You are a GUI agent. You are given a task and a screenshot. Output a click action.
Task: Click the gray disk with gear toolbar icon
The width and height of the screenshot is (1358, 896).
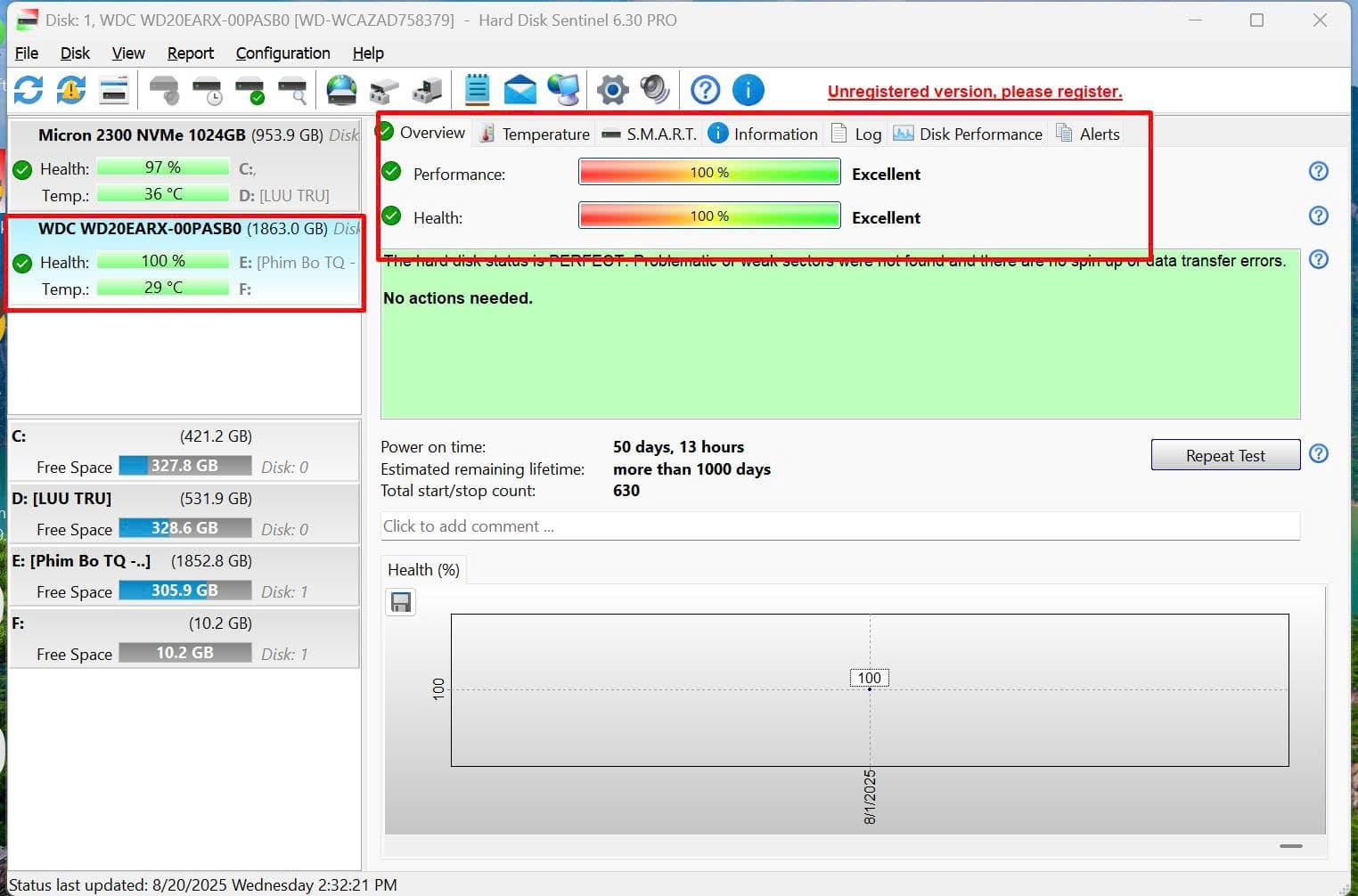coord(164,90)
